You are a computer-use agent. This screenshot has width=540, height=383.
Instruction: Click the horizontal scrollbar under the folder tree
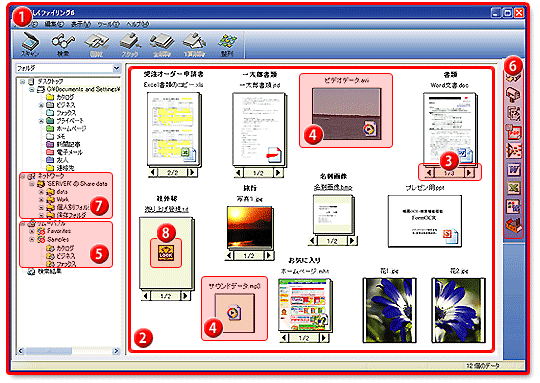click(x=68, y=351)
